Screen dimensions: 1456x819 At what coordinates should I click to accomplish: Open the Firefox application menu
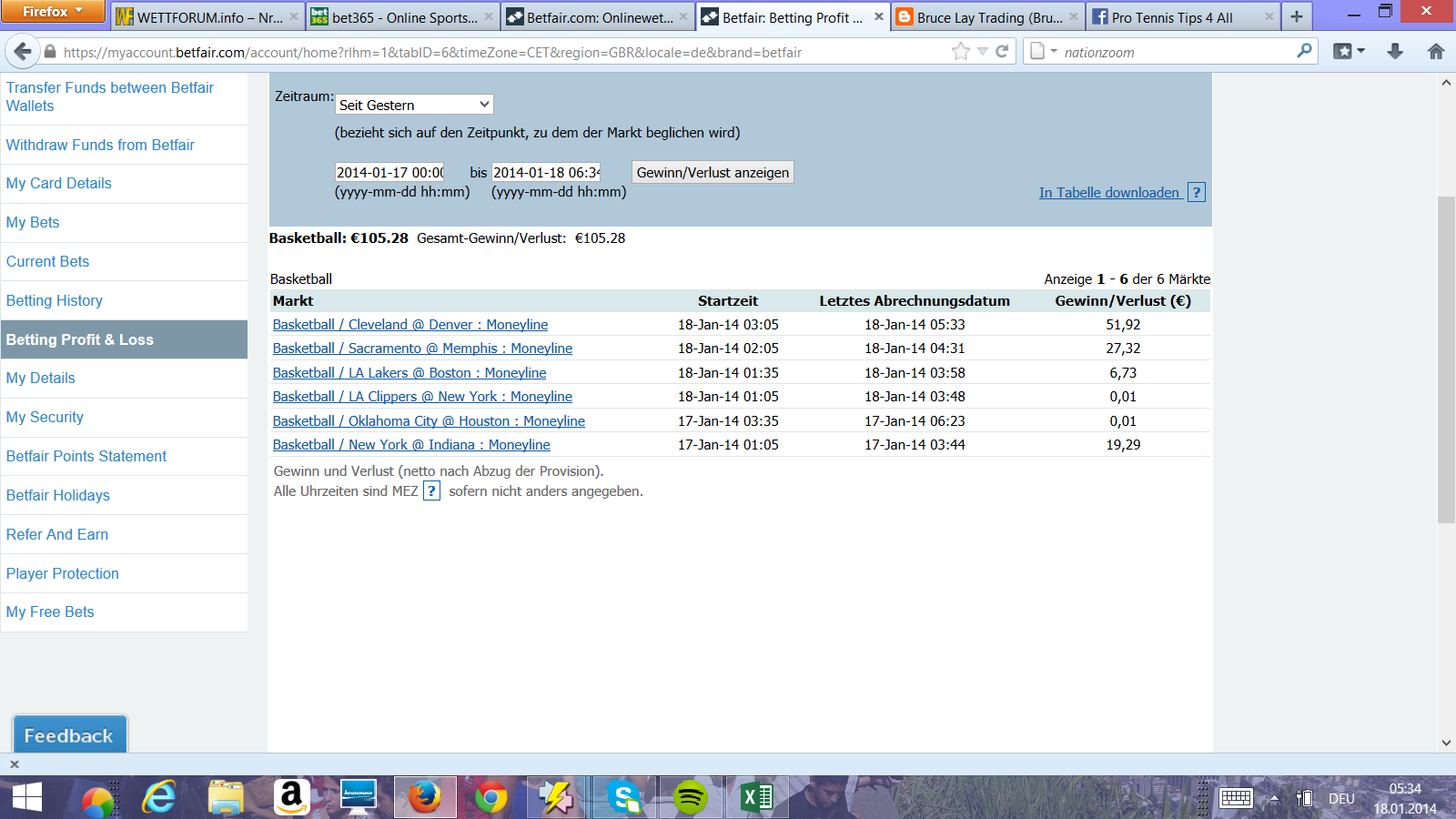coord(53,11)
